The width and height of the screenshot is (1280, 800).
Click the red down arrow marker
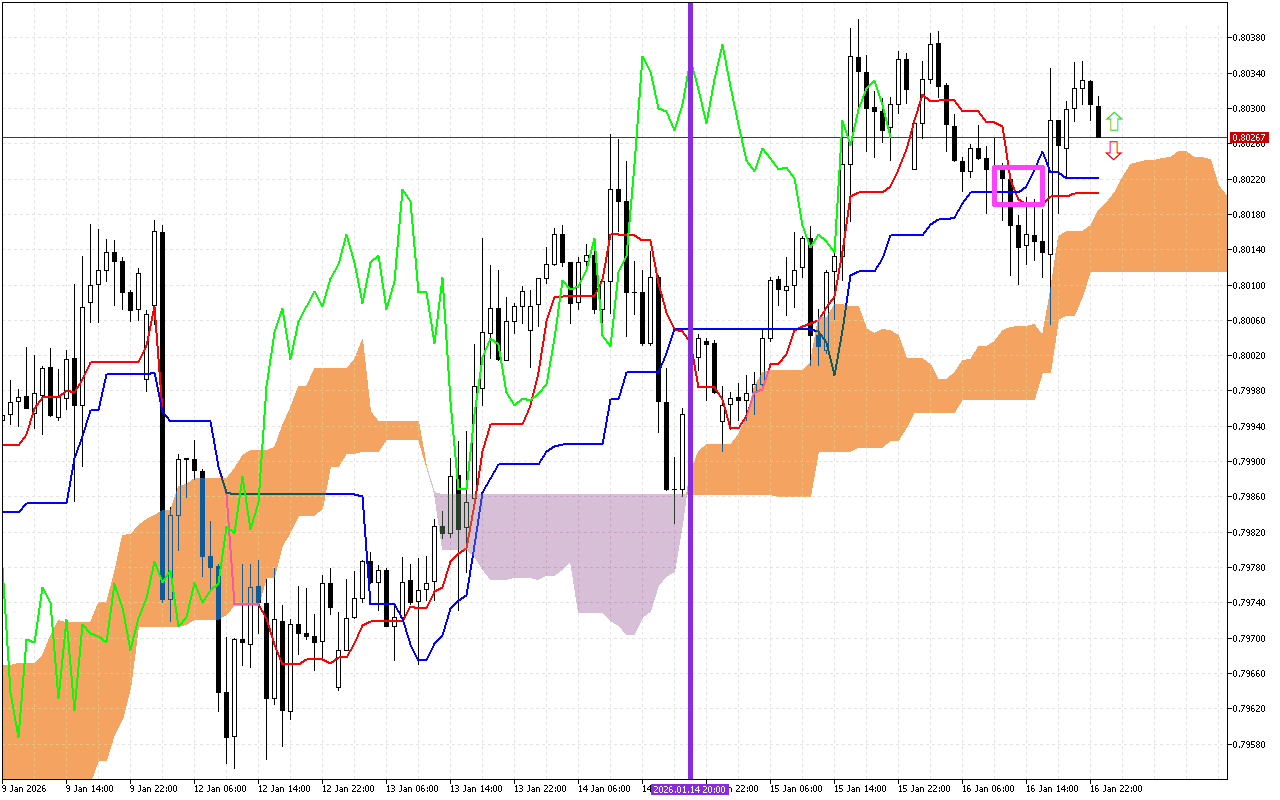(x=1114, y=151)
